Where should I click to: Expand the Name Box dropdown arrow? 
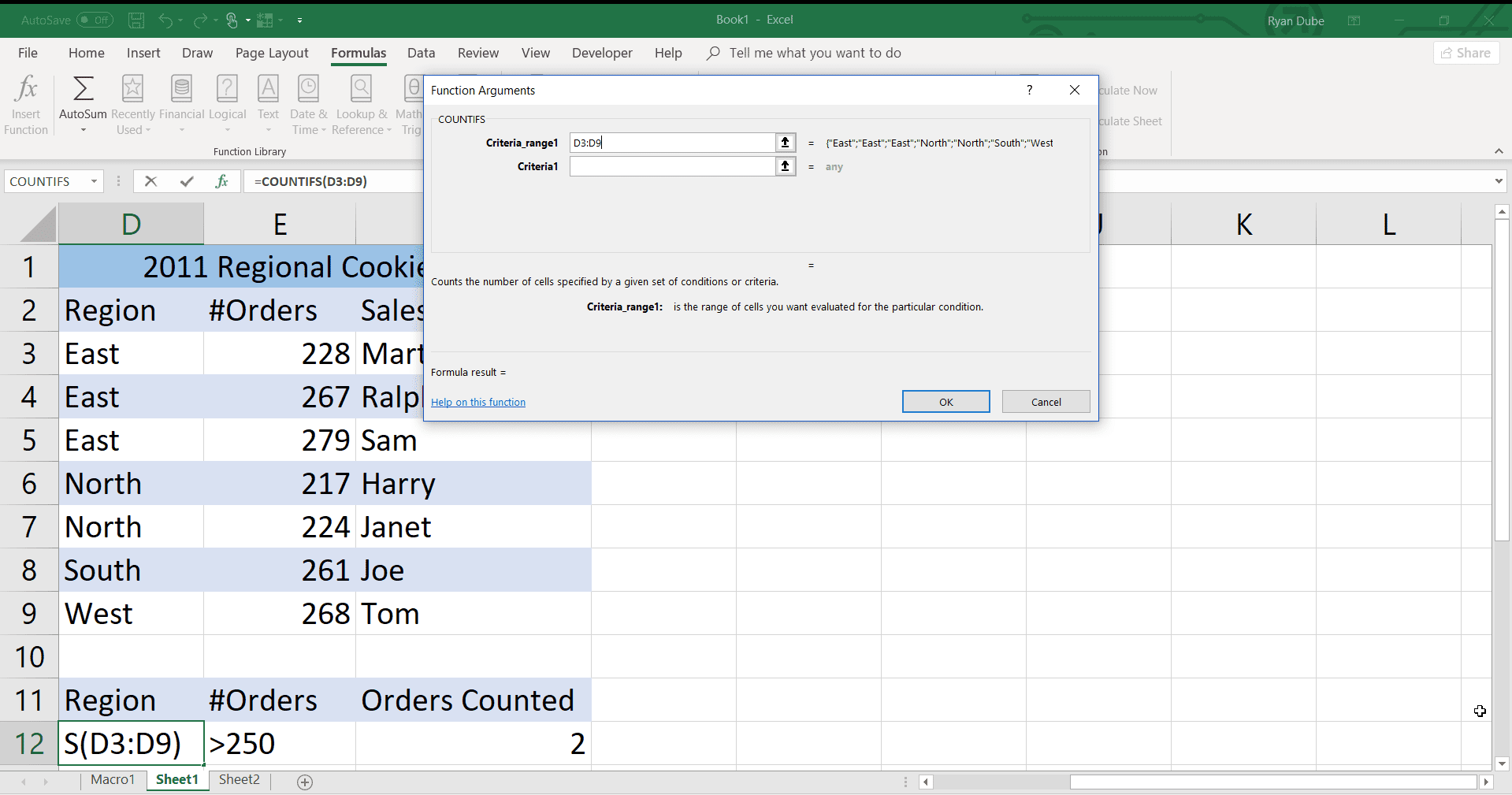point(94,181)
